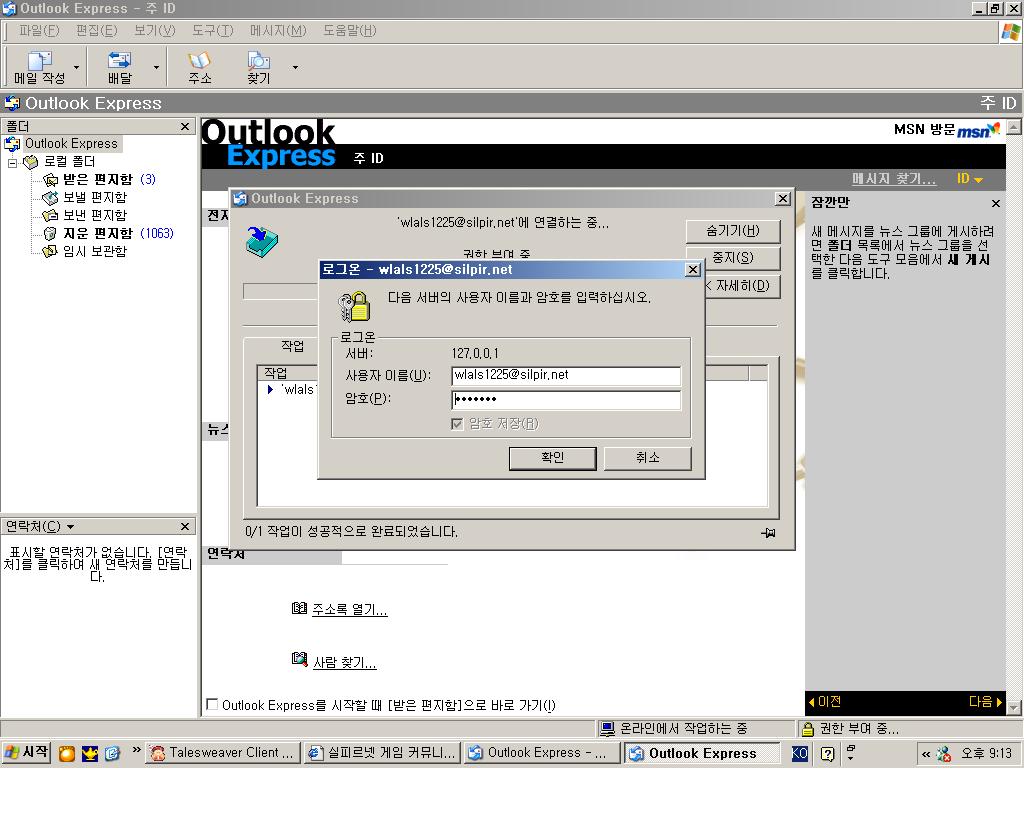
Task: Click the 암호 password input field
Action: point(566,400)
